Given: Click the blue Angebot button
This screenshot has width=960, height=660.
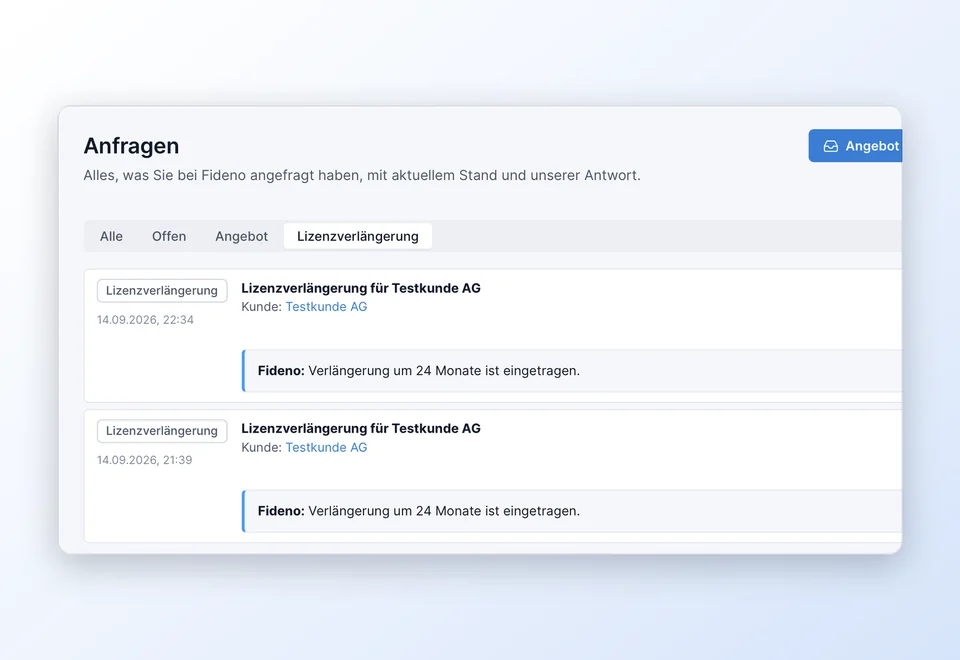Looking at the screenshot, I should (855, 146).
